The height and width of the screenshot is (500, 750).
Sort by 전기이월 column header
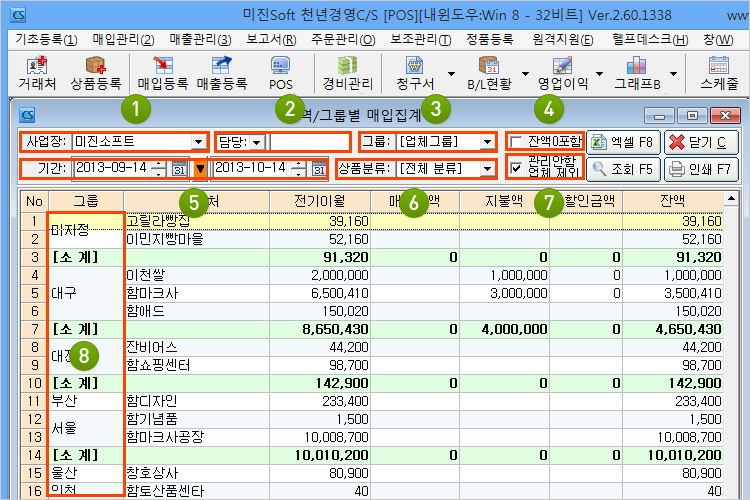(x=320, y=201)
